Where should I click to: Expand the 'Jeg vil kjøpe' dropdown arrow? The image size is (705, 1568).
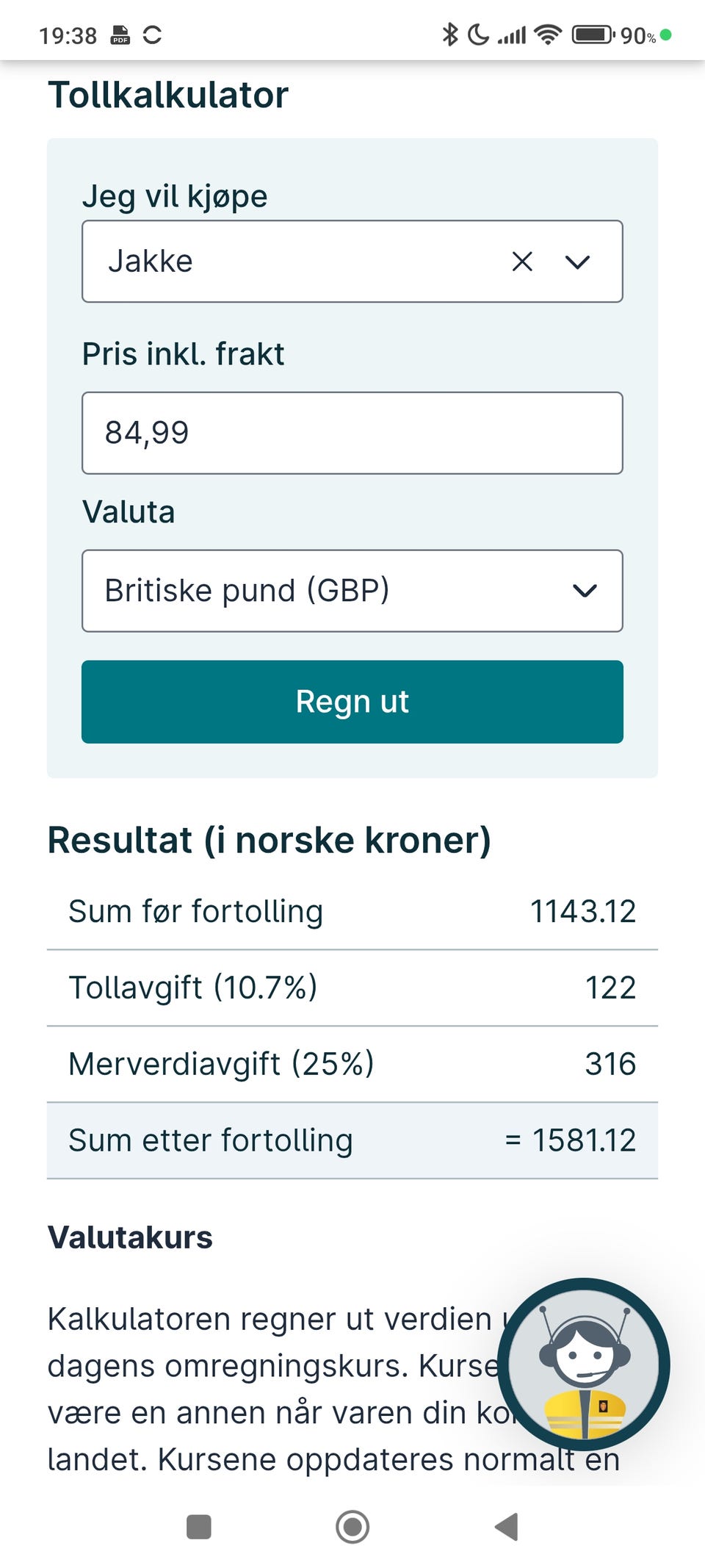coord(578,262)
